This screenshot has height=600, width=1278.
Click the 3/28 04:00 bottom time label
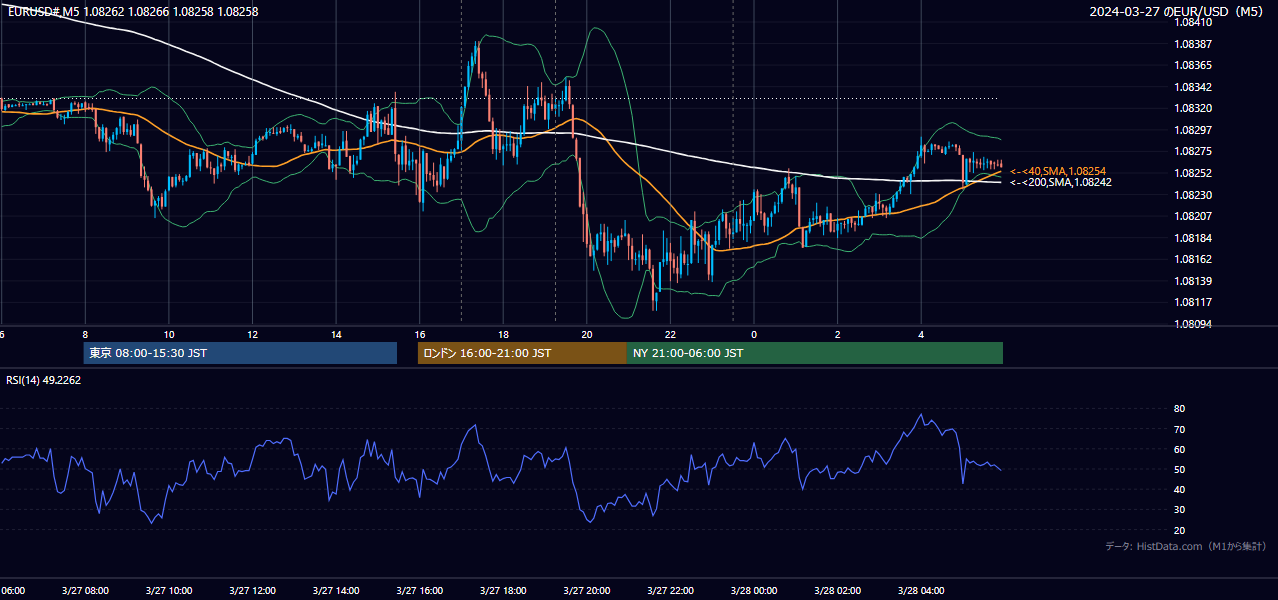coord(921,591)
